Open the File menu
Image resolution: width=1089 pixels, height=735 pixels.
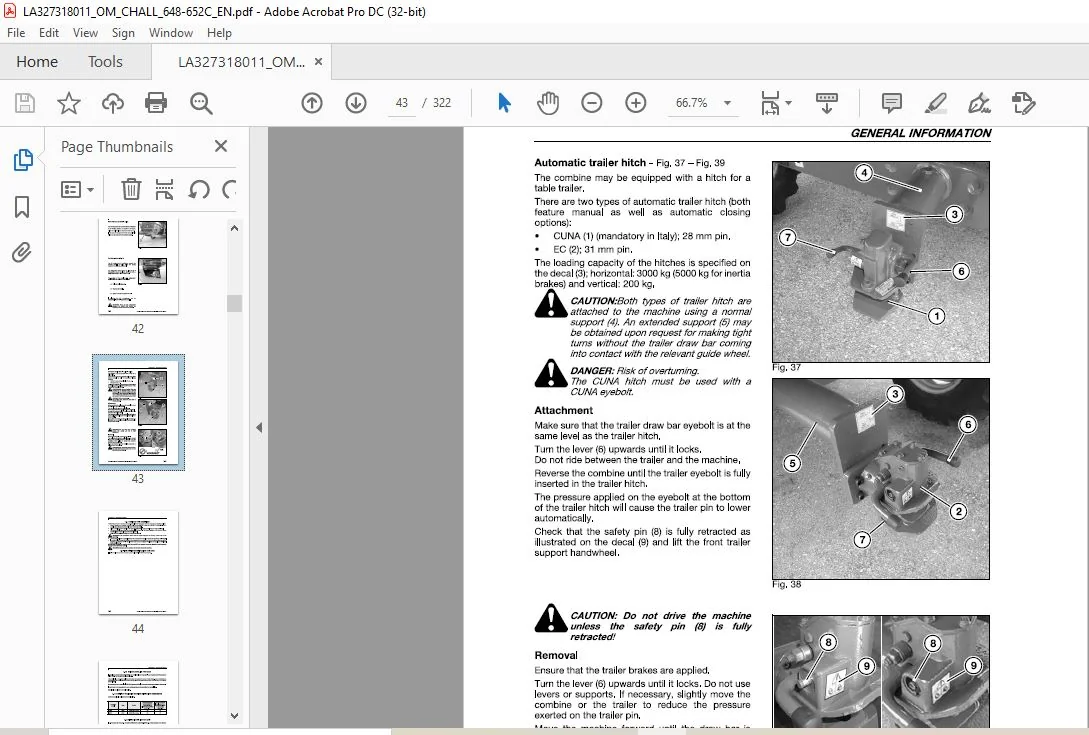coord(16,33)
